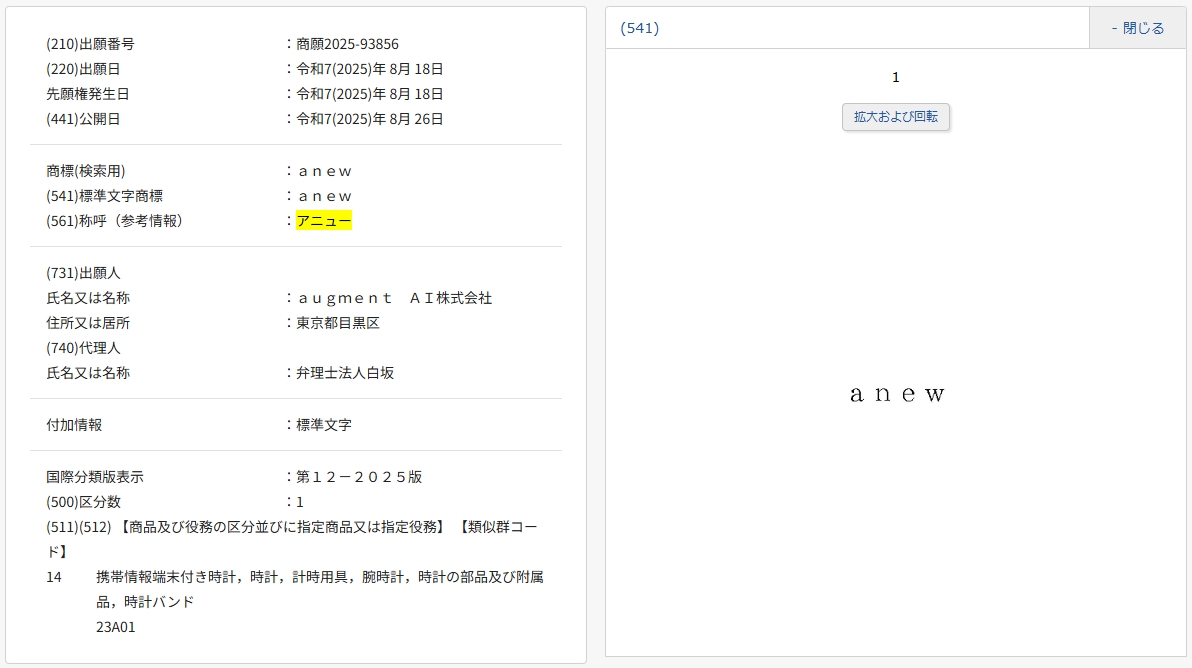Click the 標準文字 value beside 付加情報

324,425
